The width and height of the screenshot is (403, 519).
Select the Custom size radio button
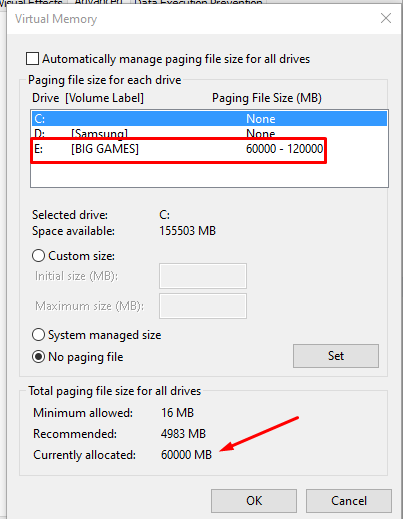38,256
